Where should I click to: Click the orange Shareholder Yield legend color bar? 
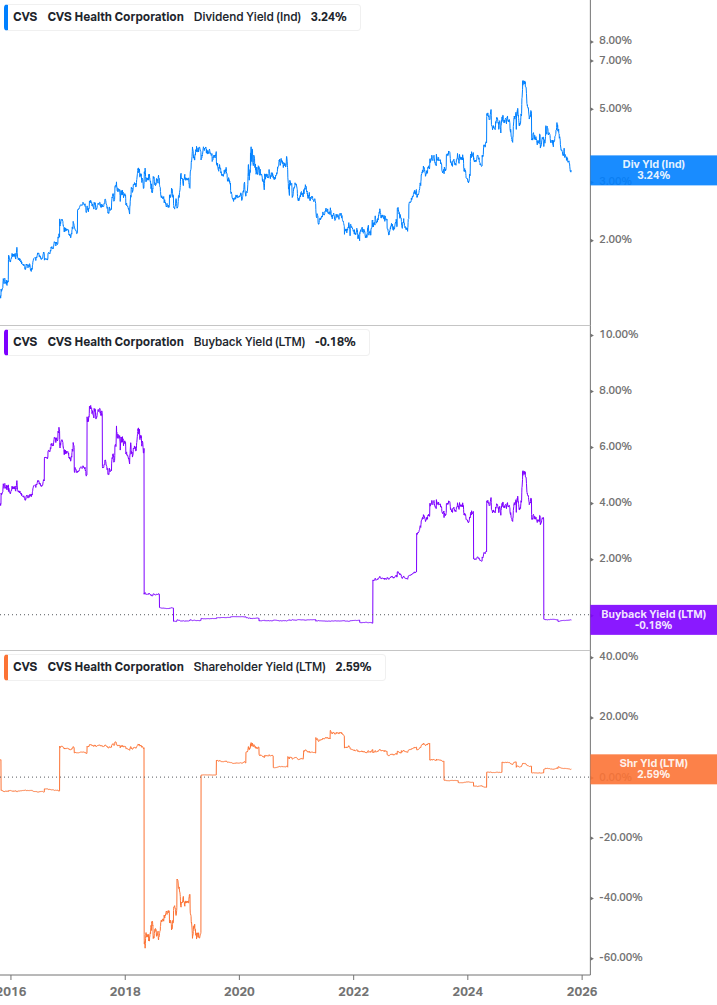click(x=4, y=667)
